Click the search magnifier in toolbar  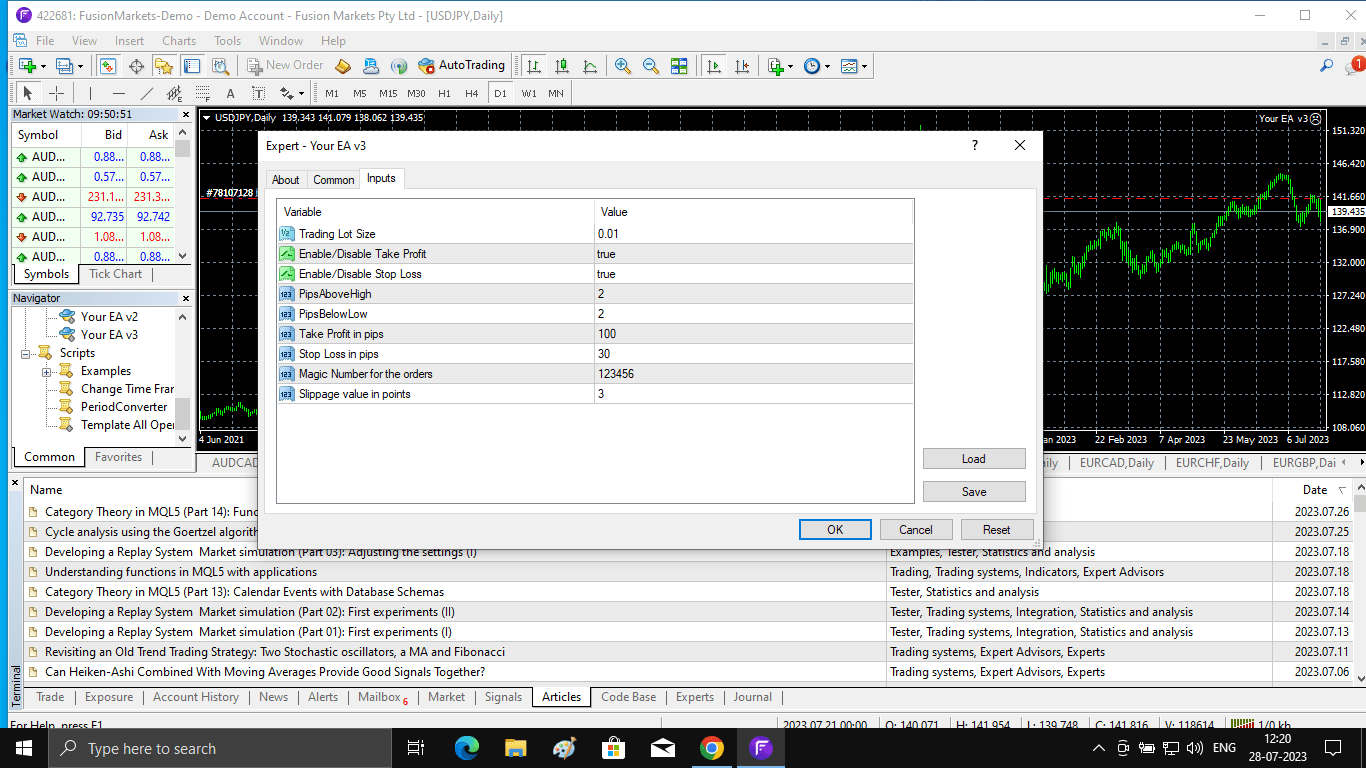point(1327,66)
